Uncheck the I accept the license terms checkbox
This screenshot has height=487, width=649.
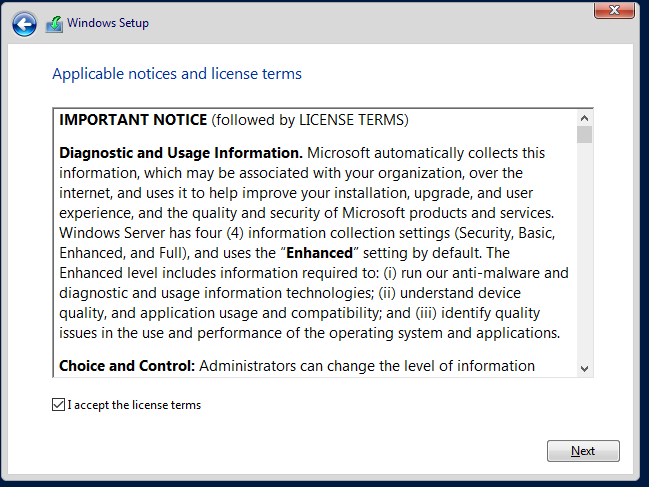pos(58,405)
